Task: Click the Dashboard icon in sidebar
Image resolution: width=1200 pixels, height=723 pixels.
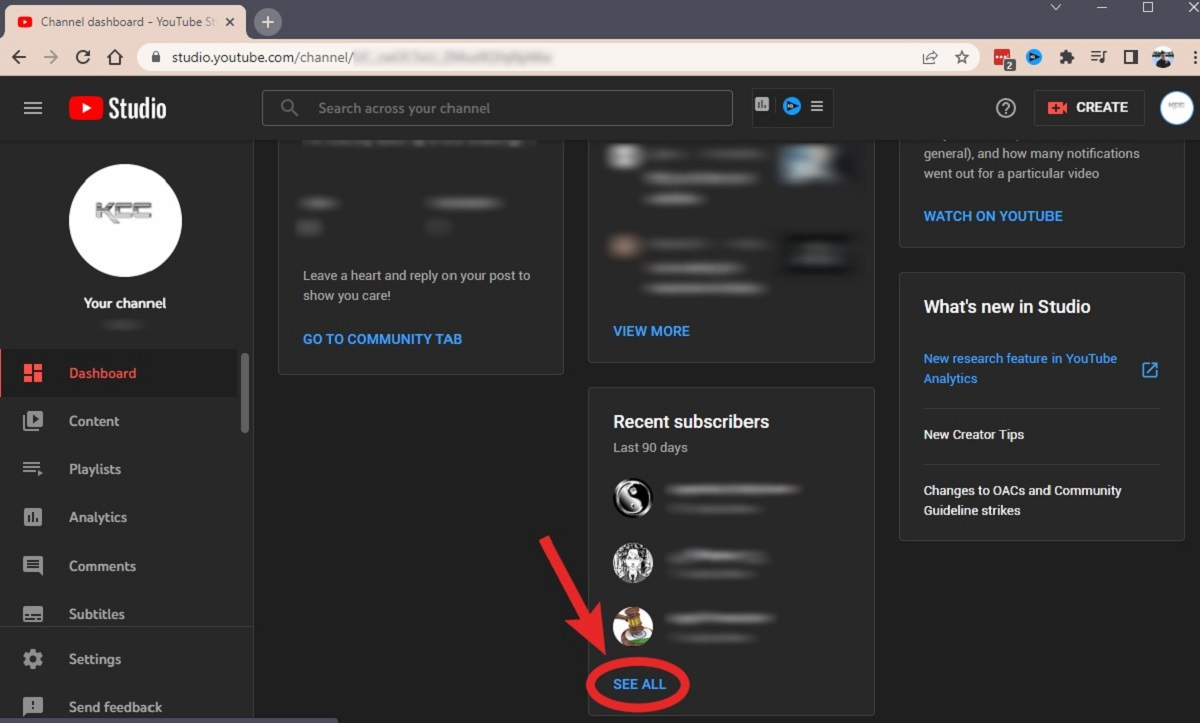Action: point(33,373)
